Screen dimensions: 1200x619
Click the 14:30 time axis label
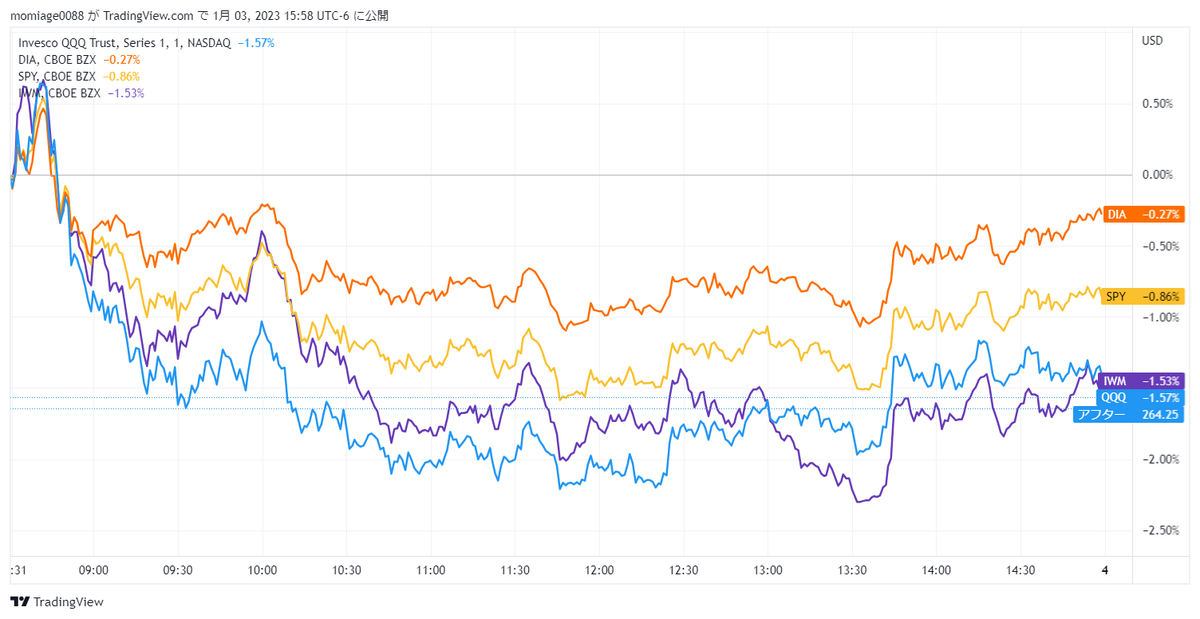point(1020,570)
